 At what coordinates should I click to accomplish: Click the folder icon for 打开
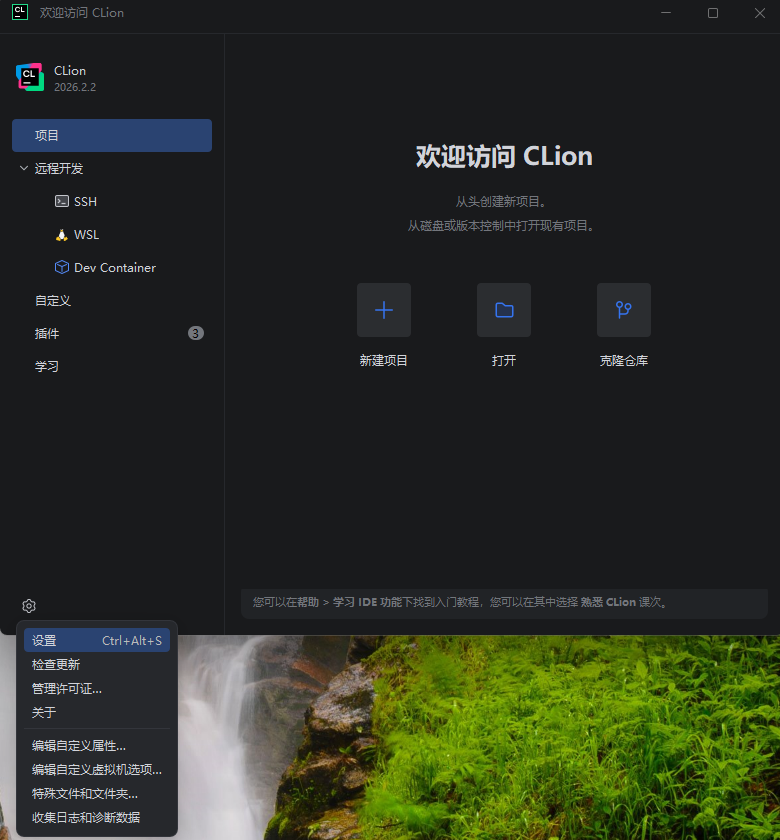(504, 310)
